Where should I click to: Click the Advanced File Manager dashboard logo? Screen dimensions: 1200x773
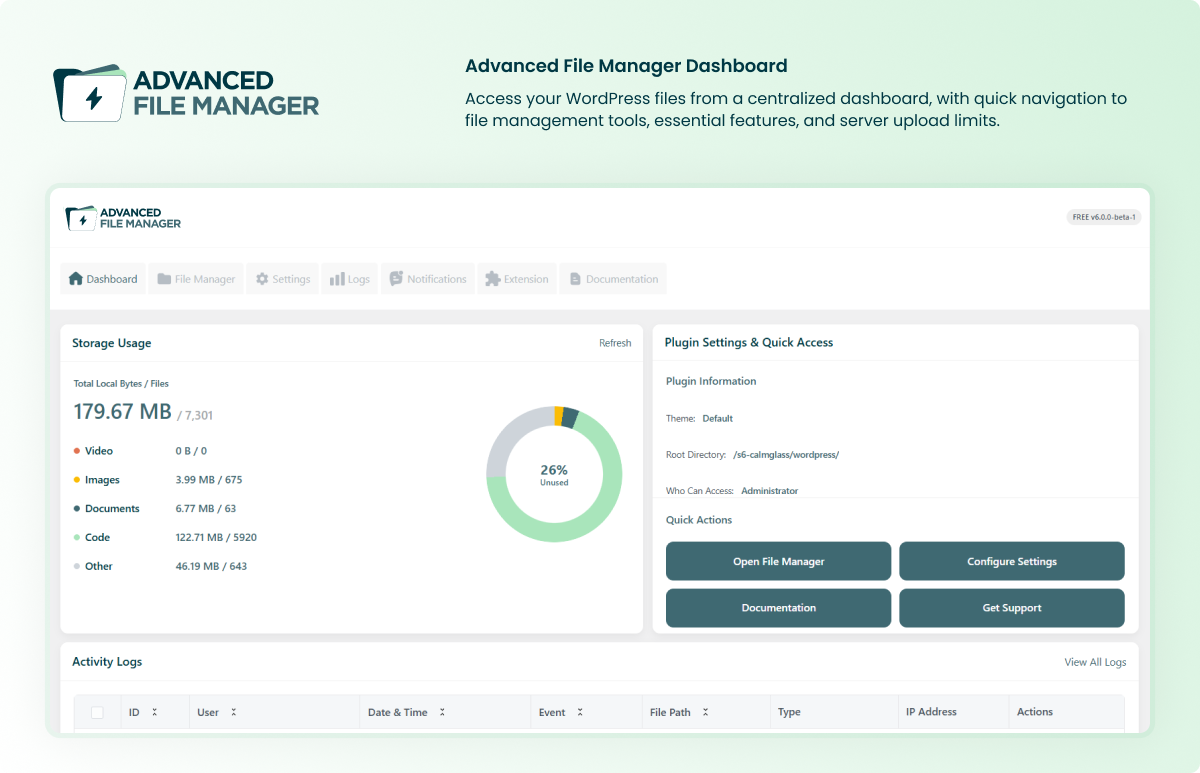[123, 218]
